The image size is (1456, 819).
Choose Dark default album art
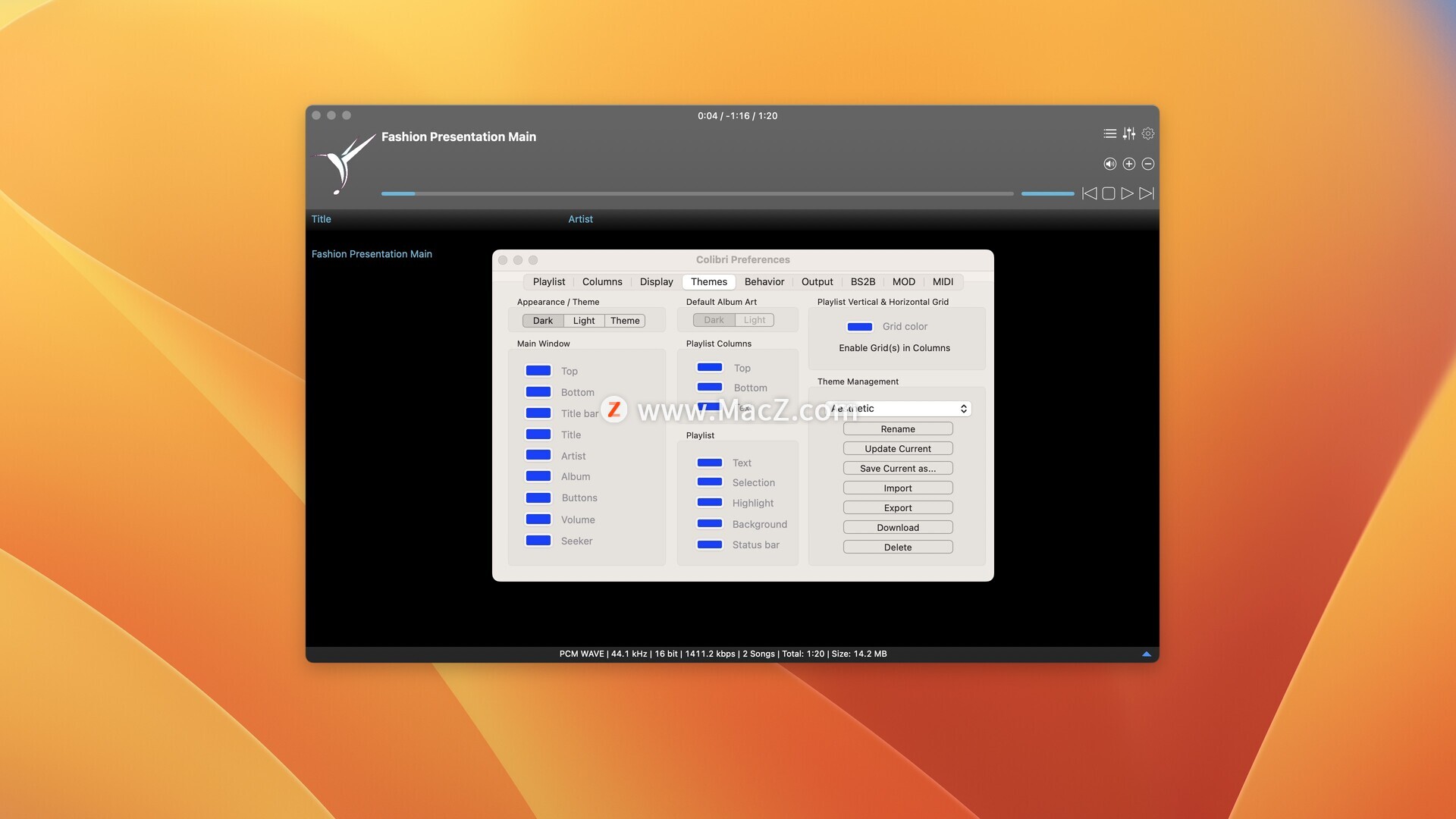pos(714,320)
